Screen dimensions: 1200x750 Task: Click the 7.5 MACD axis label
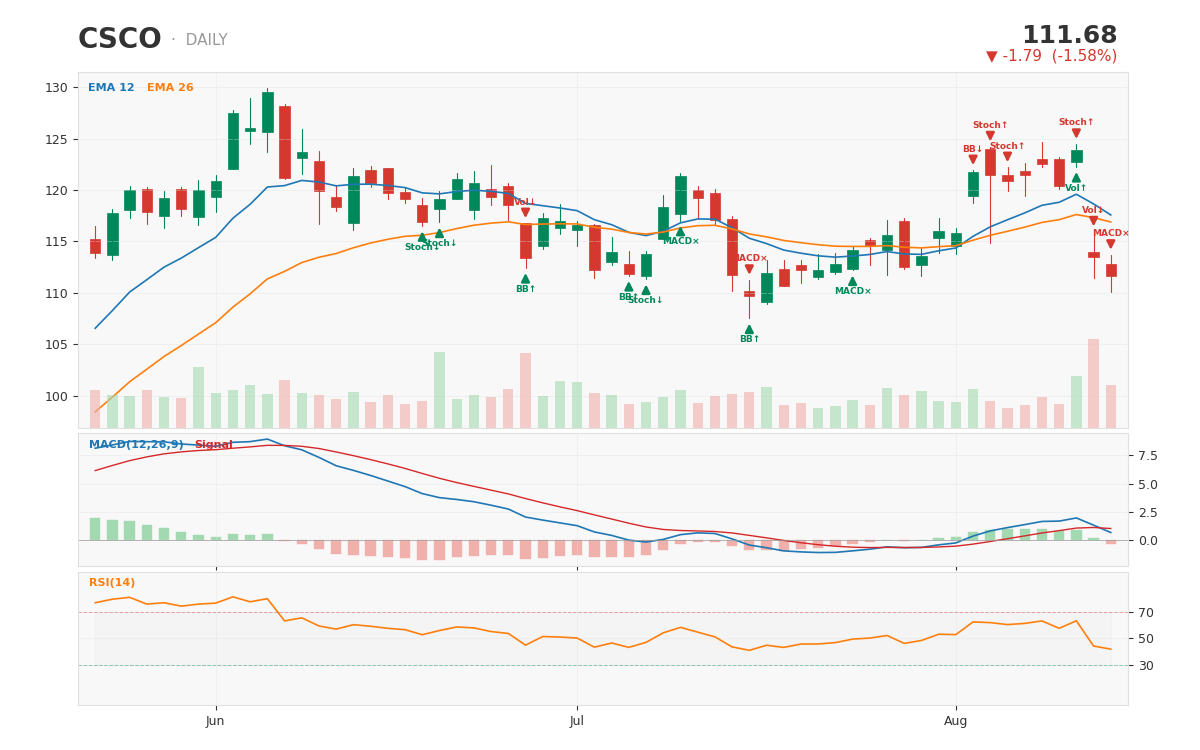pos(1147,456)
